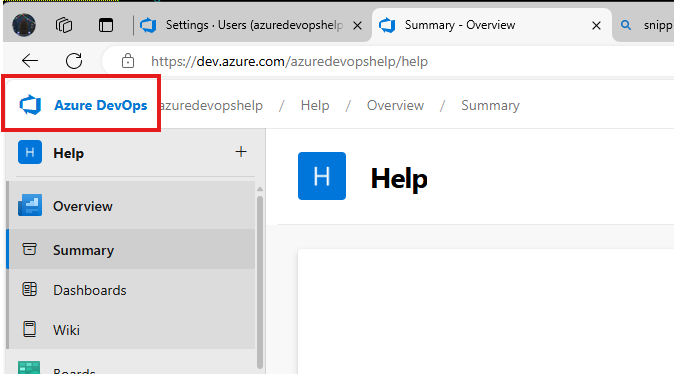Open the Summary breadcrumb link
The height and width of the screenshot is (374, 674).
click(x=490, y=105)
